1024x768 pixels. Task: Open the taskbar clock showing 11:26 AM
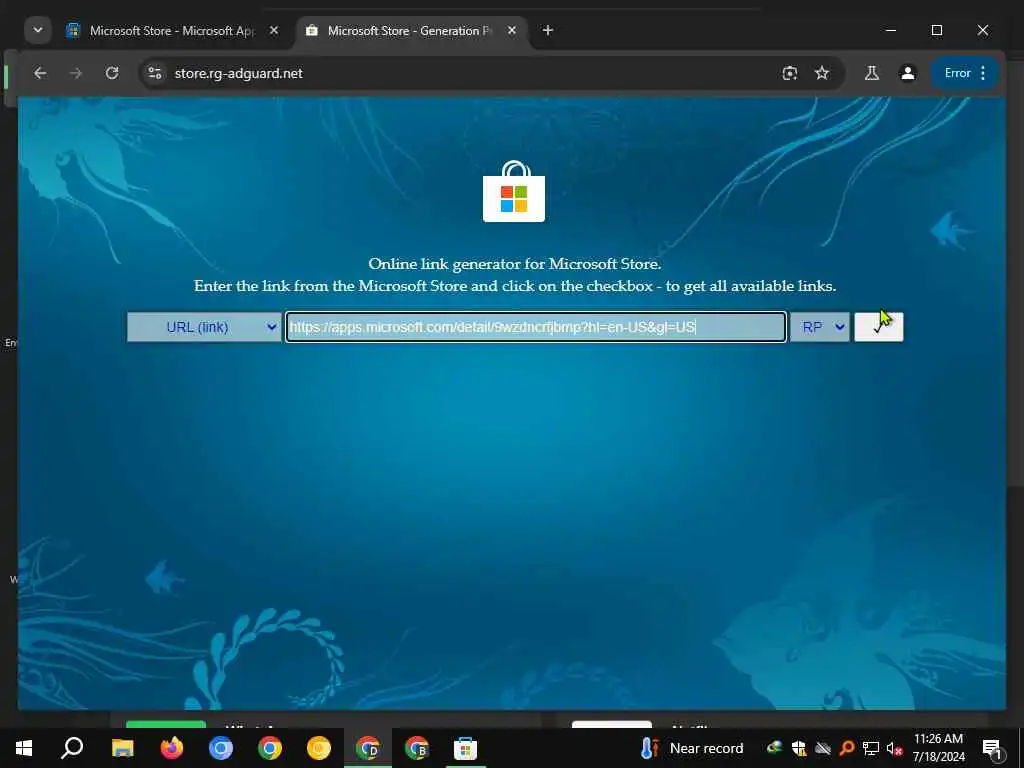938,748
